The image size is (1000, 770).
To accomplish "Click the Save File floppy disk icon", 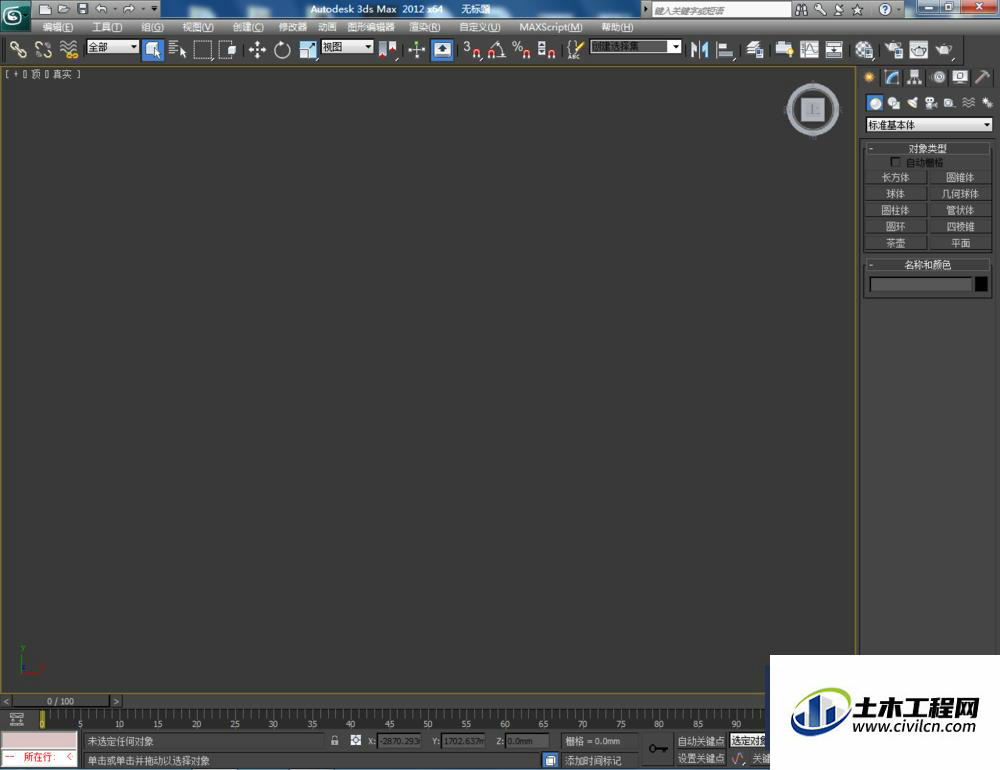I will coord(83,9).
